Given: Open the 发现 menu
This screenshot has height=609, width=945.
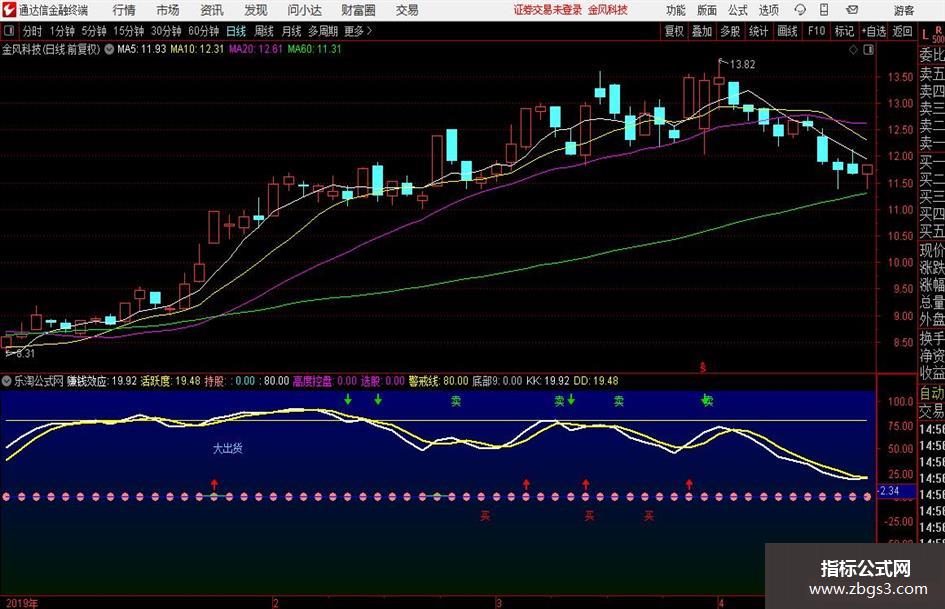Looking at the screenshot, I should point(256,10).
